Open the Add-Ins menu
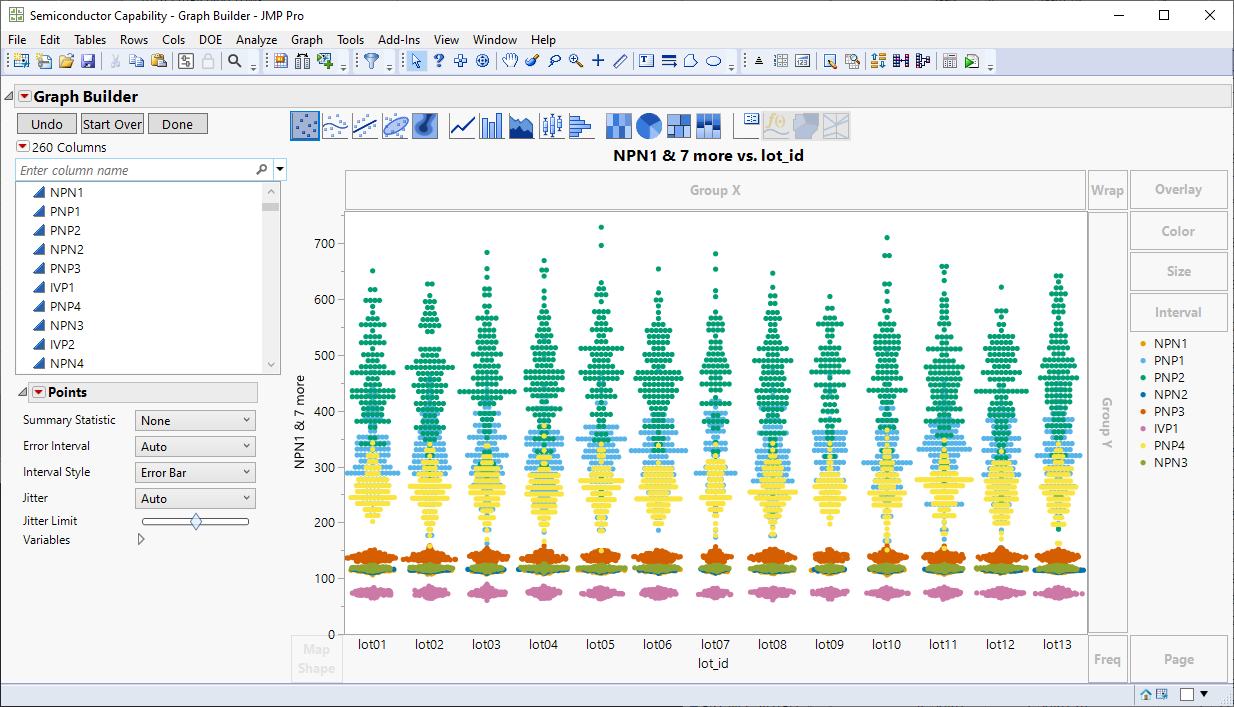The height and width of the screenshot is (707, 1234). click(x=399, y=40)
